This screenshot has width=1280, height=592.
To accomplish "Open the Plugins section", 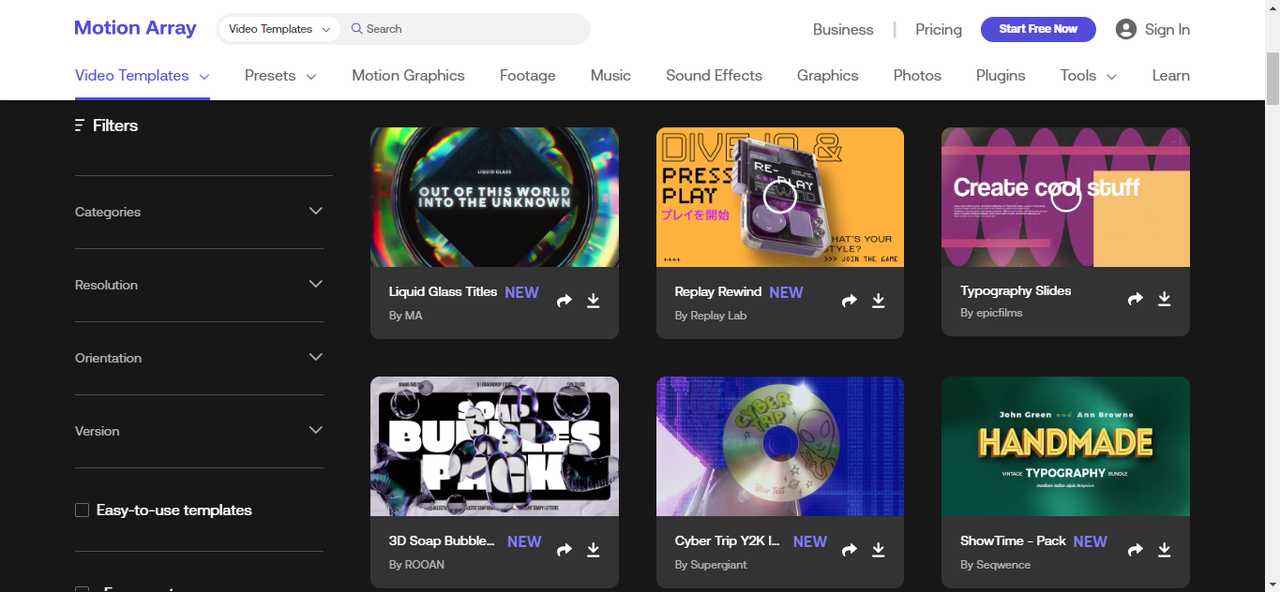I will point(1001,76).
